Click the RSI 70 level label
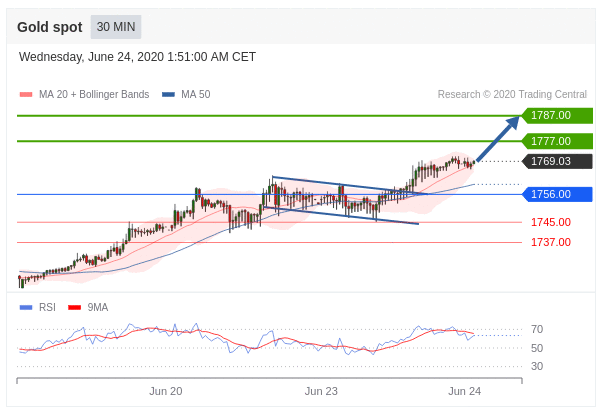Image resolution: width=605 pixels, height=414 pixels. tap(537, 330)
